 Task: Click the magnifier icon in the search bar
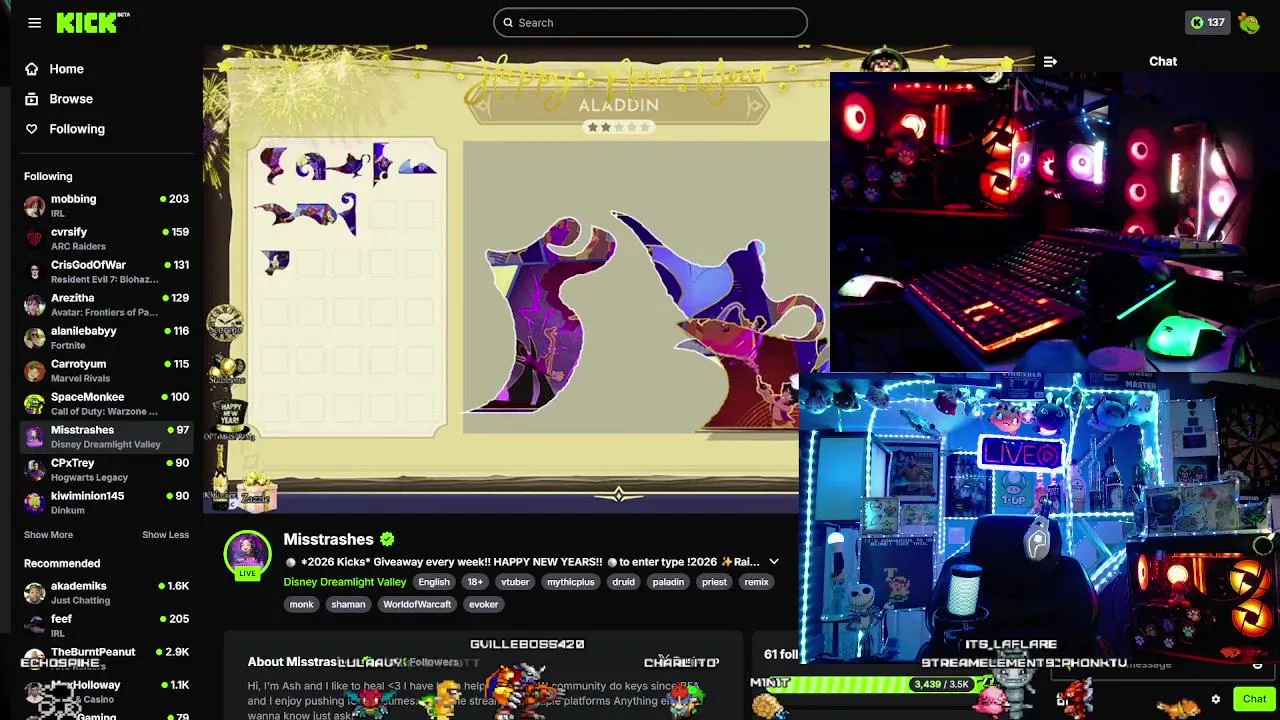point(507,23)
